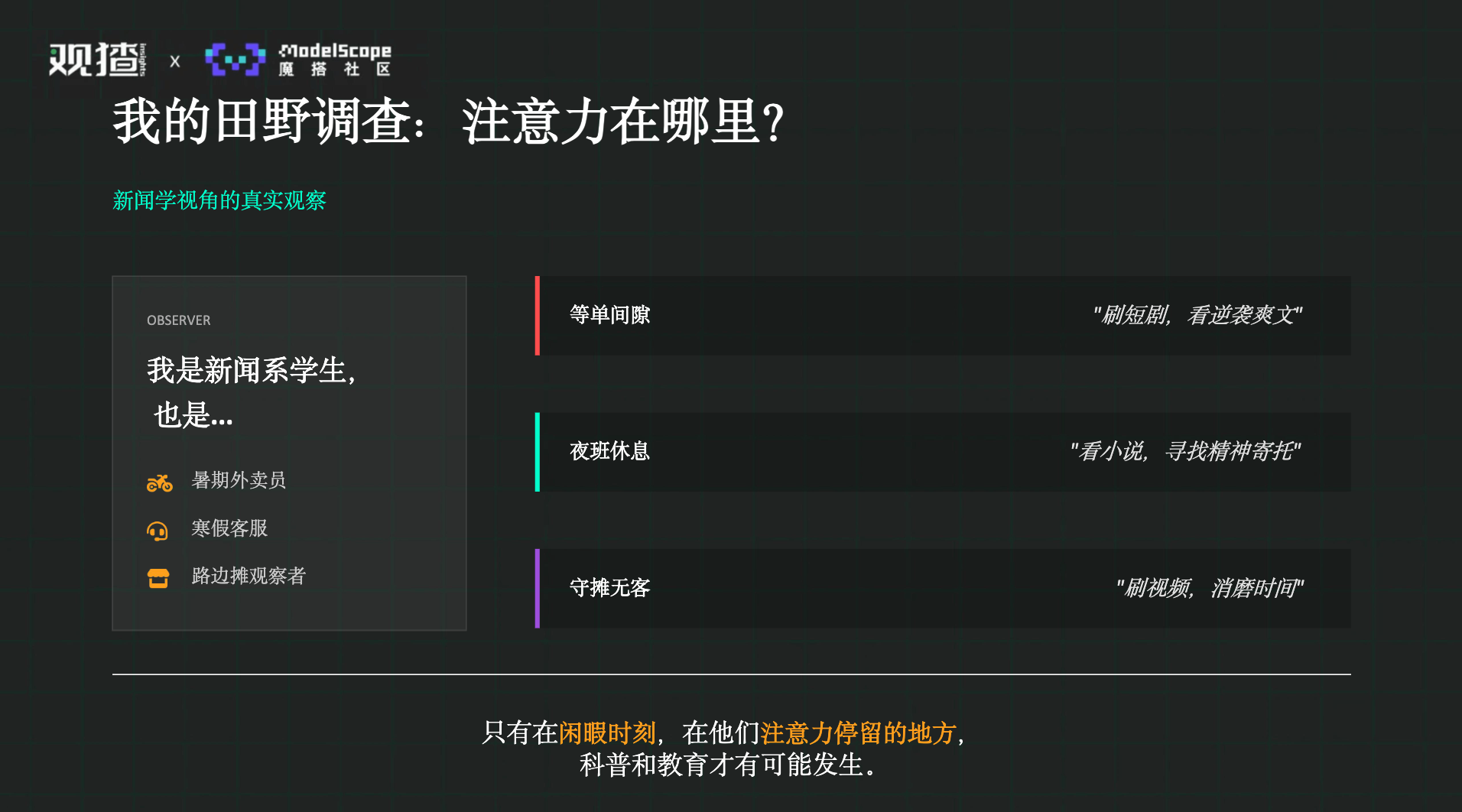Click the 寒假客服 list item

[x=229, y=528]
